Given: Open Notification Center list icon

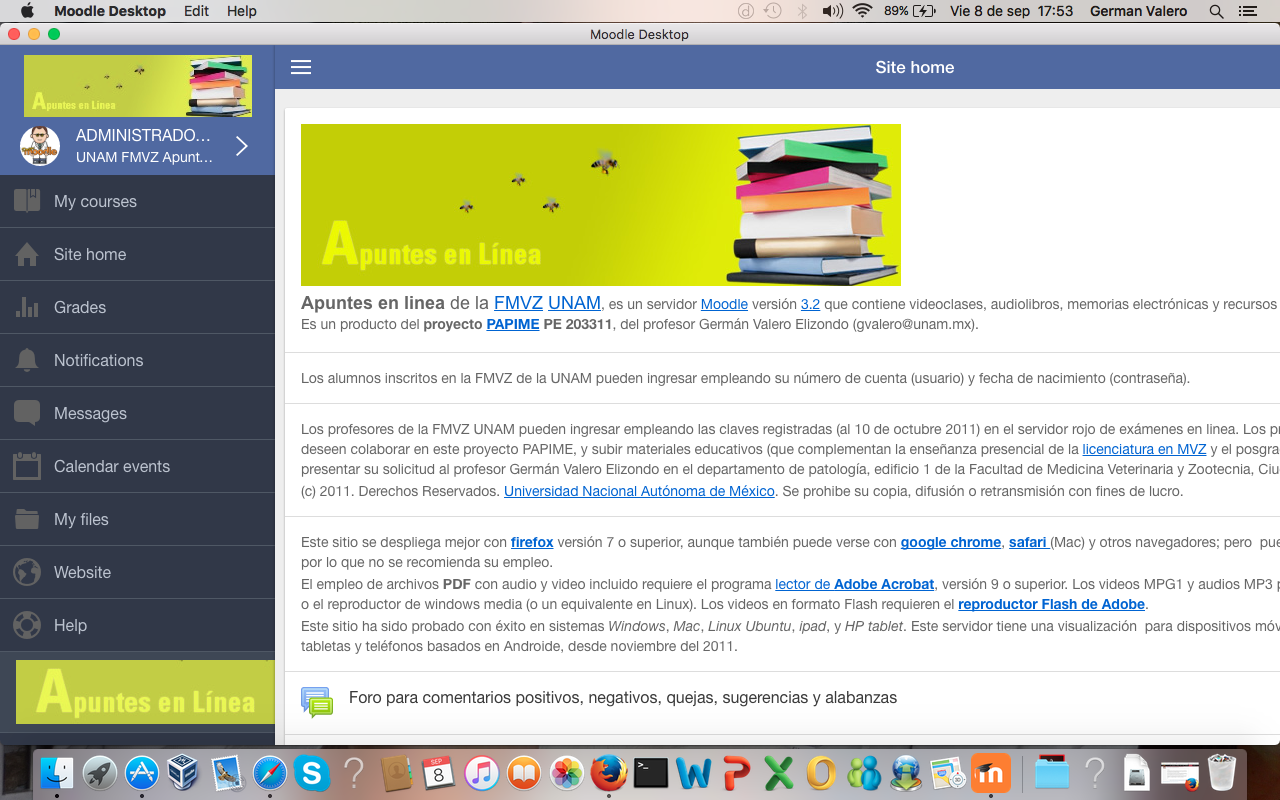Looking at the screenshot, I should click(1247, 11).
